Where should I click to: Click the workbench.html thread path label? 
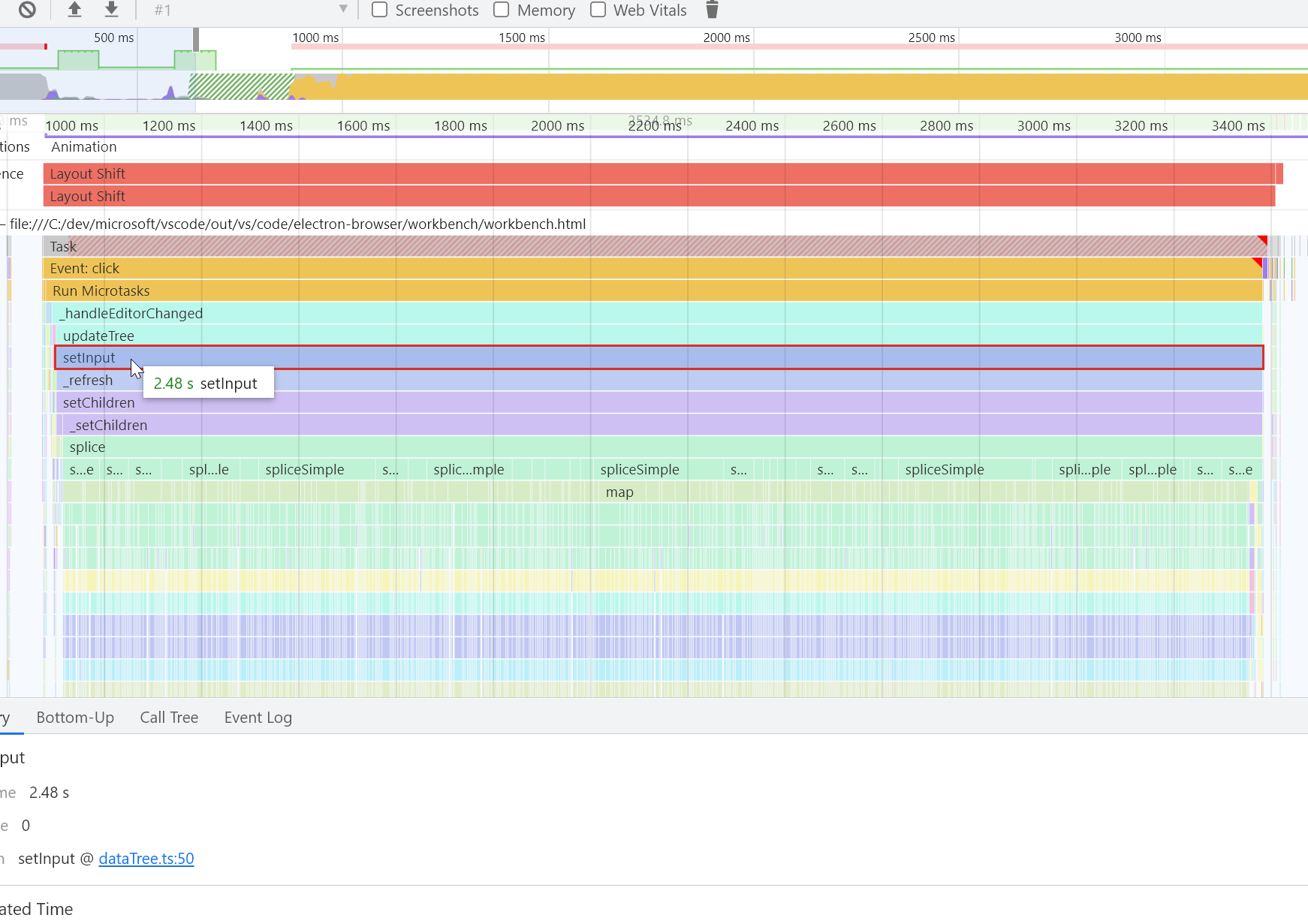298,224
